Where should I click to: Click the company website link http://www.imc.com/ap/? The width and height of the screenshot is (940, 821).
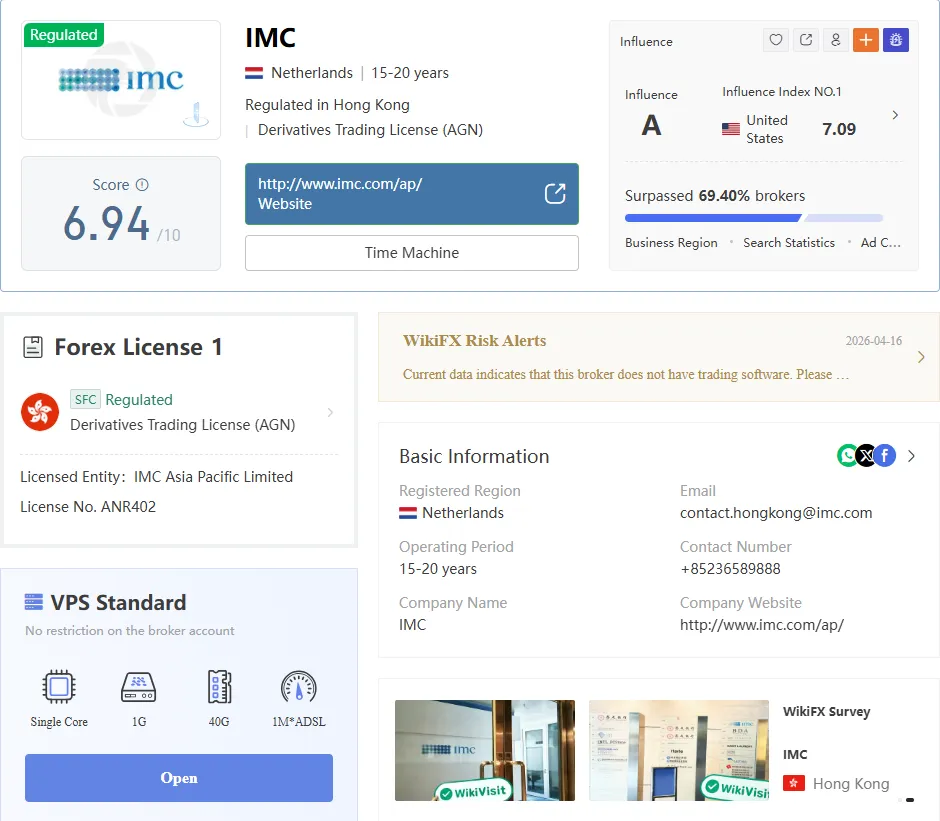pos(761,625)
